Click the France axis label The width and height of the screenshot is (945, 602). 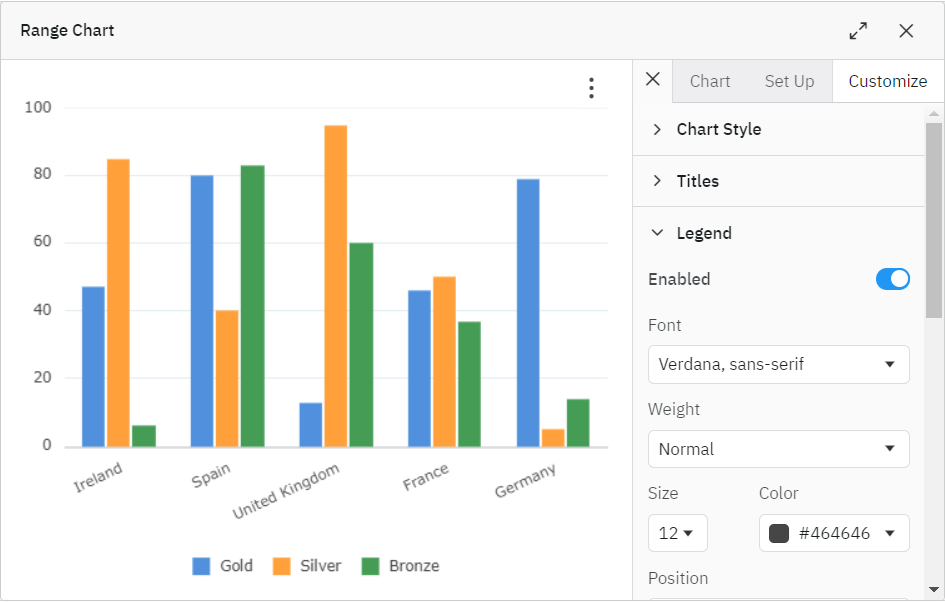pyautogui.click(x=426, y=477)
